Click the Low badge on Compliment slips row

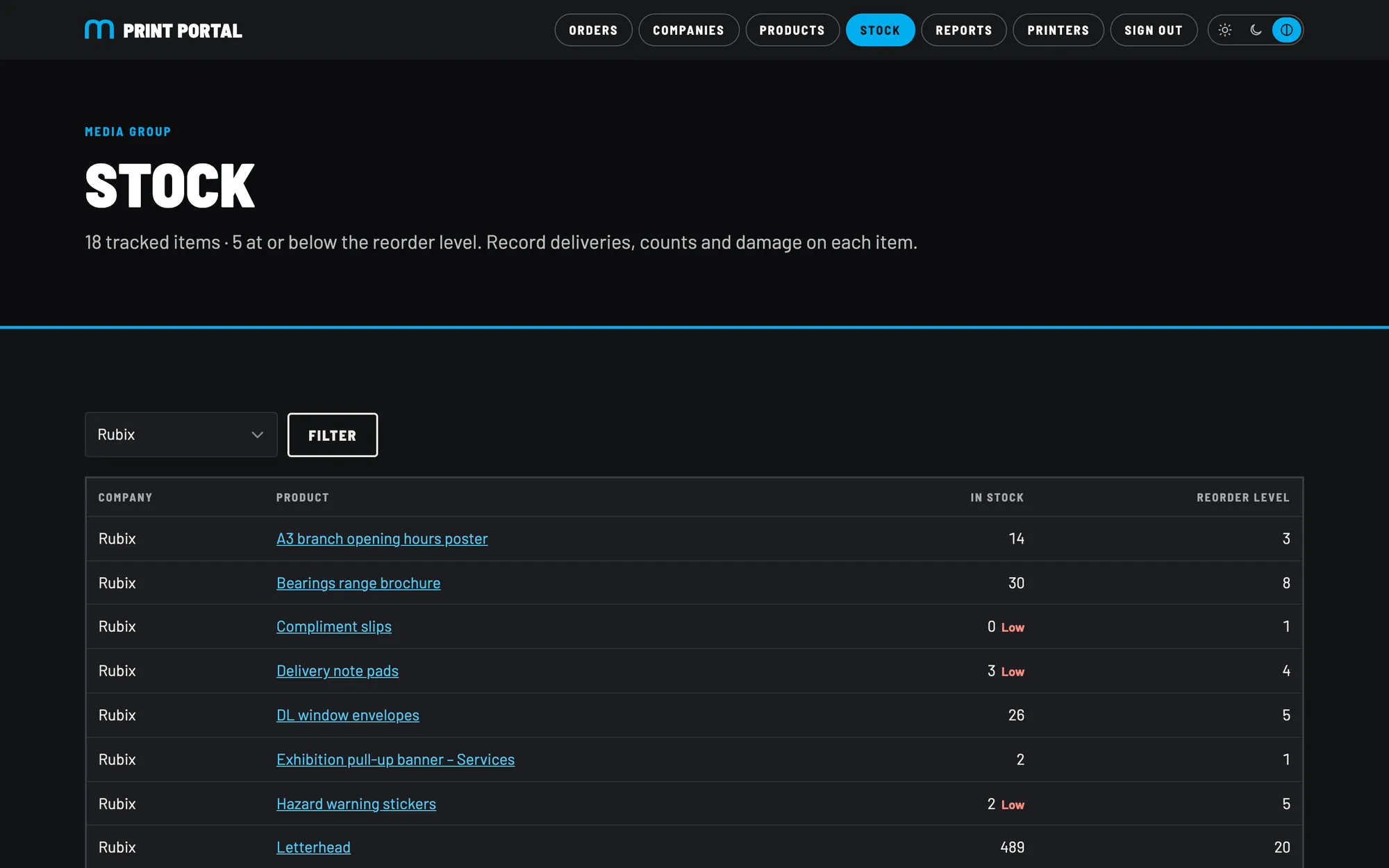1013,627
